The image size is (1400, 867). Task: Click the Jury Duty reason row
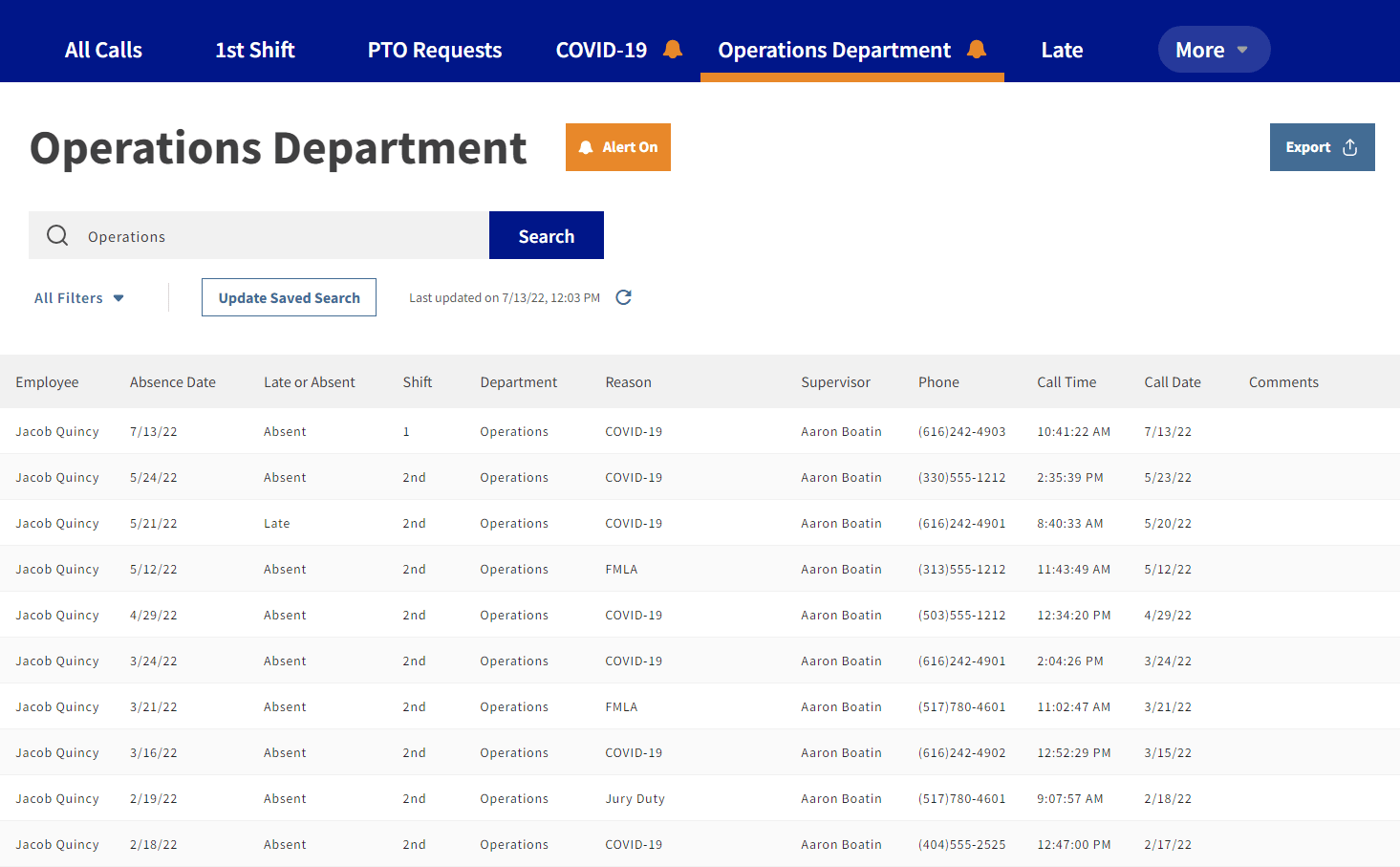(x=635, y=798)
